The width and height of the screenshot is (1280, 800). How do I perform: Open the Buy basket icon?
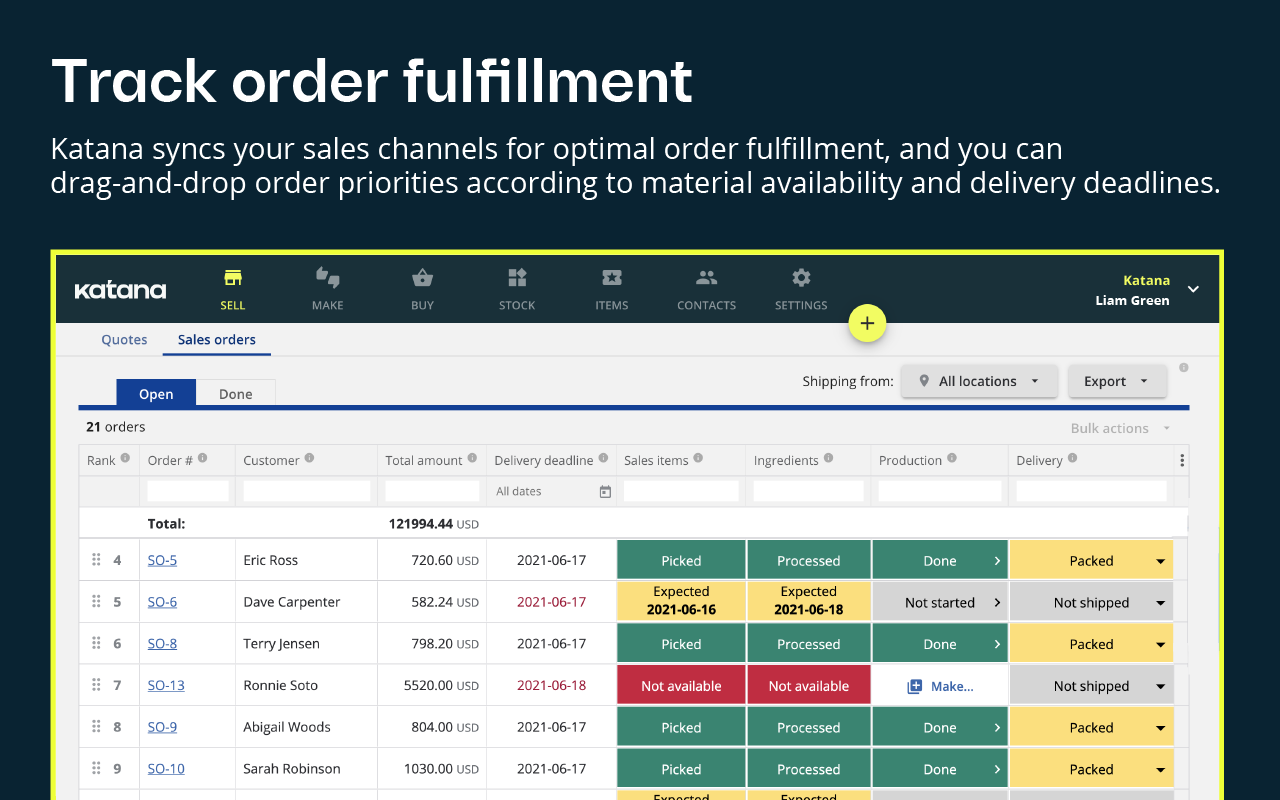coord(422,277)
